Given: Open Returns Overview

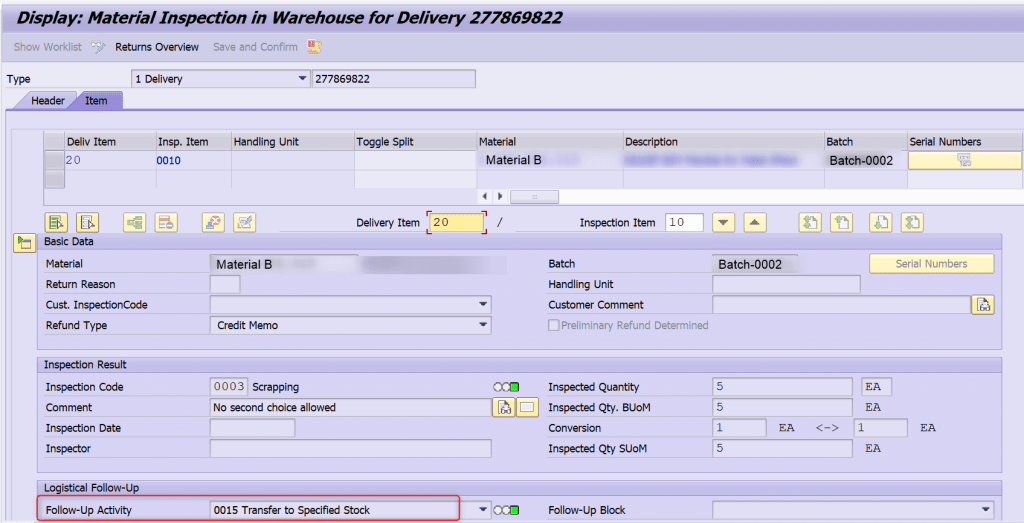Looking at the screenshot, I should tap(157, 47).
